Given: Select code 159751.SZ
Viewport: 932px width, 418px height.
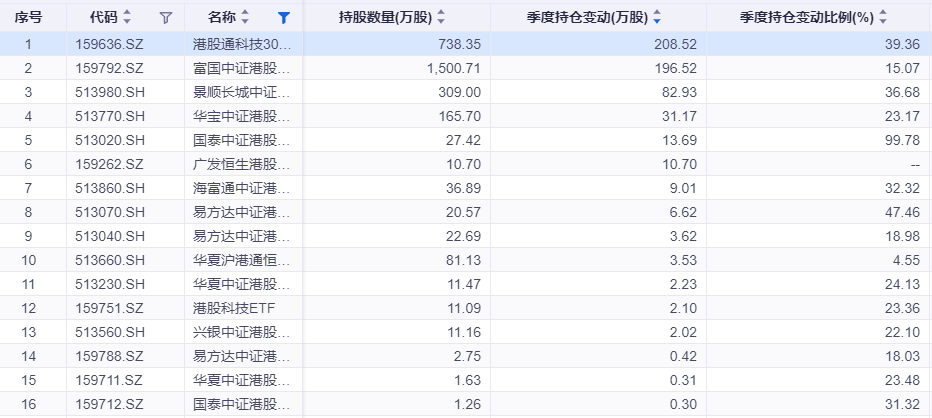Looking at the screenshot, I should pos(109,308).
